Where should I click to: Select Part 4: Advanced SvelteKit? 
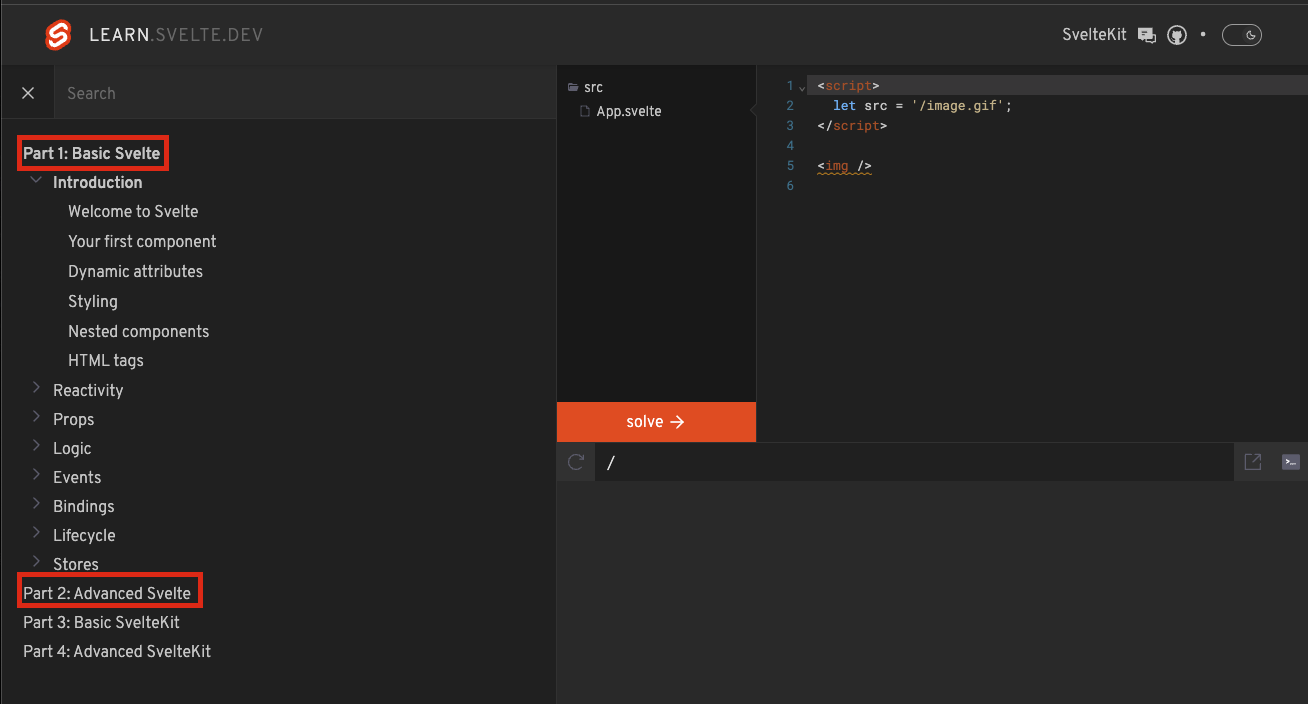(117, 651)
